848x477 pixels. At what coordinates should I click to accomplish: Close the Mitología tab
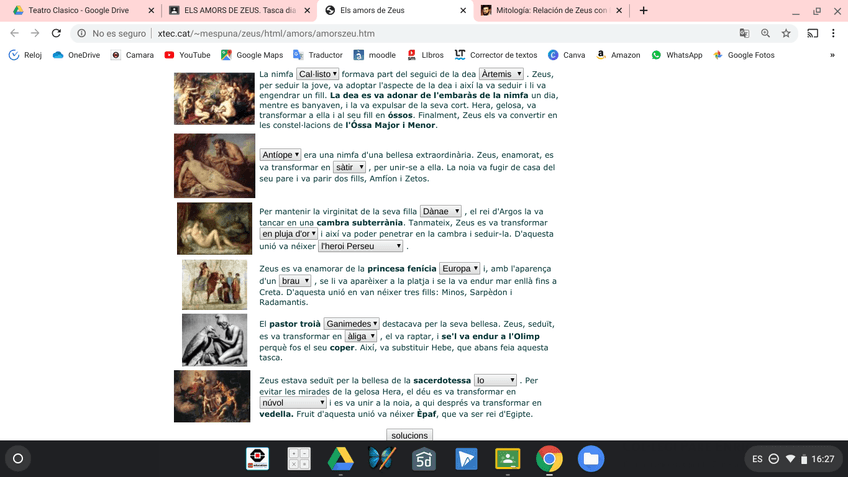(x=619, y=10)
